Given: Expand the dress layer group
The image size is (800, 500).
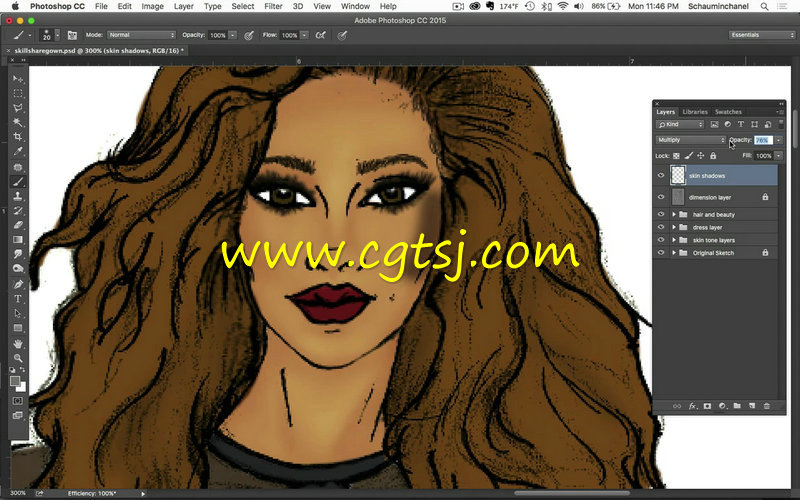Looking at the screenshot, I should (x=674, y=227).
